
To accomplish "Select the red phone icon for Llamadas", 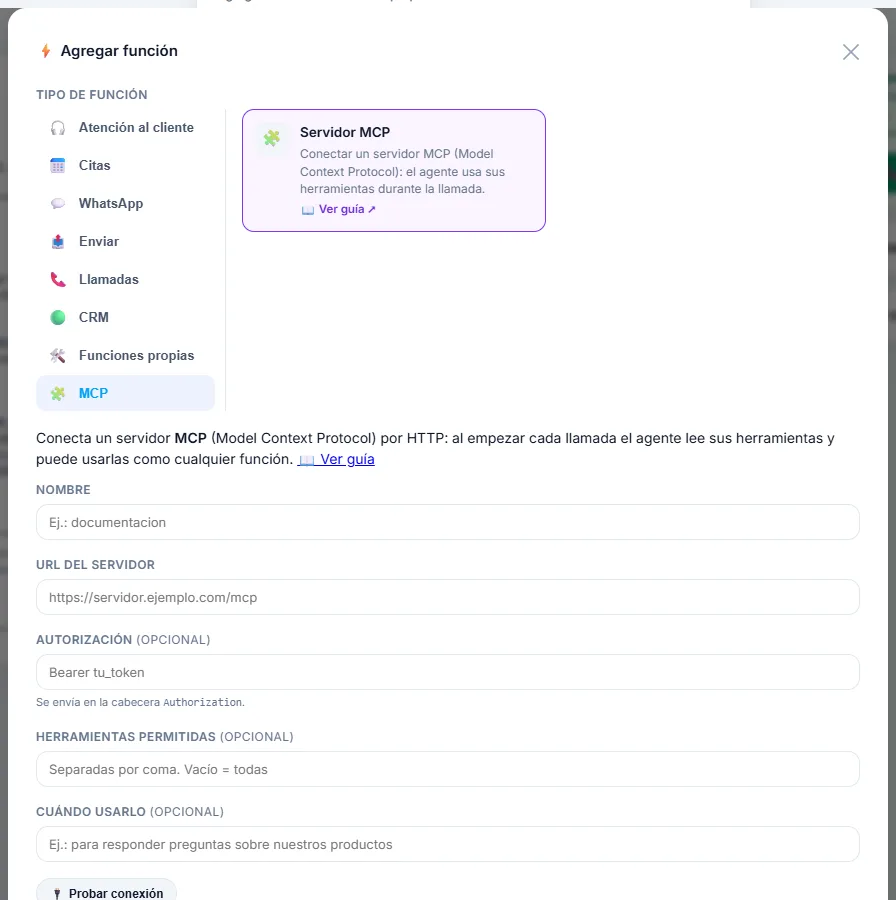I will point(58,280).
